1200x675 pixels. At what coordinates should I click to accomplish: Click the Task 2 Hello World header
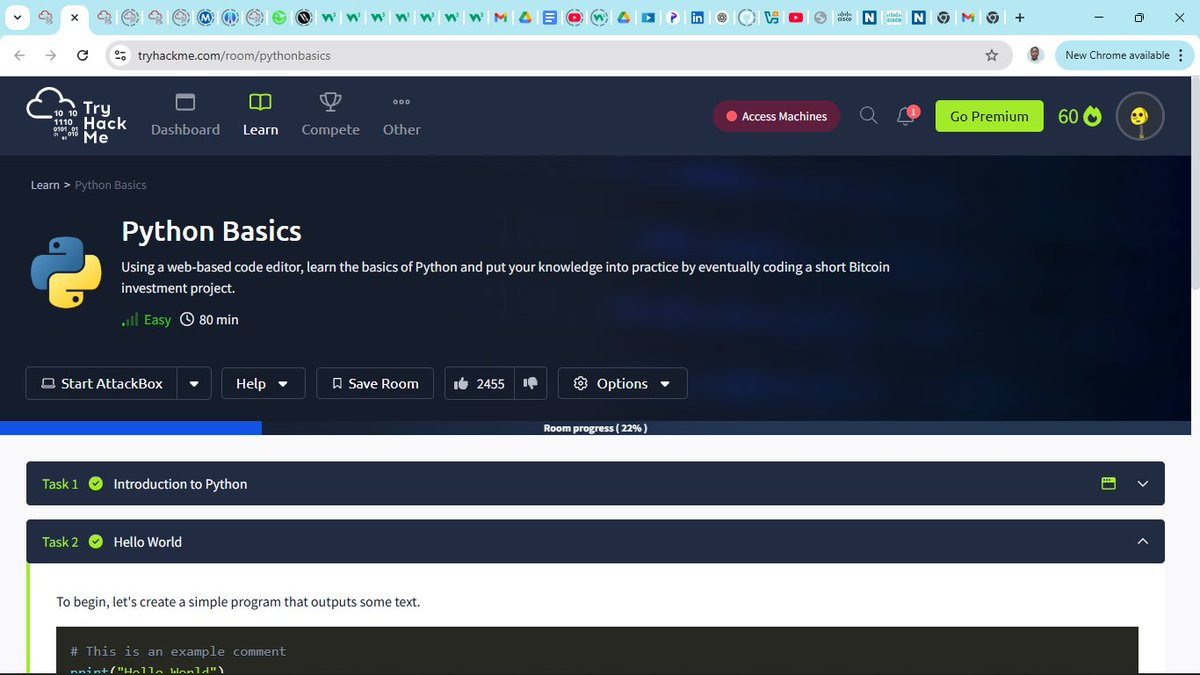[595, 542]
